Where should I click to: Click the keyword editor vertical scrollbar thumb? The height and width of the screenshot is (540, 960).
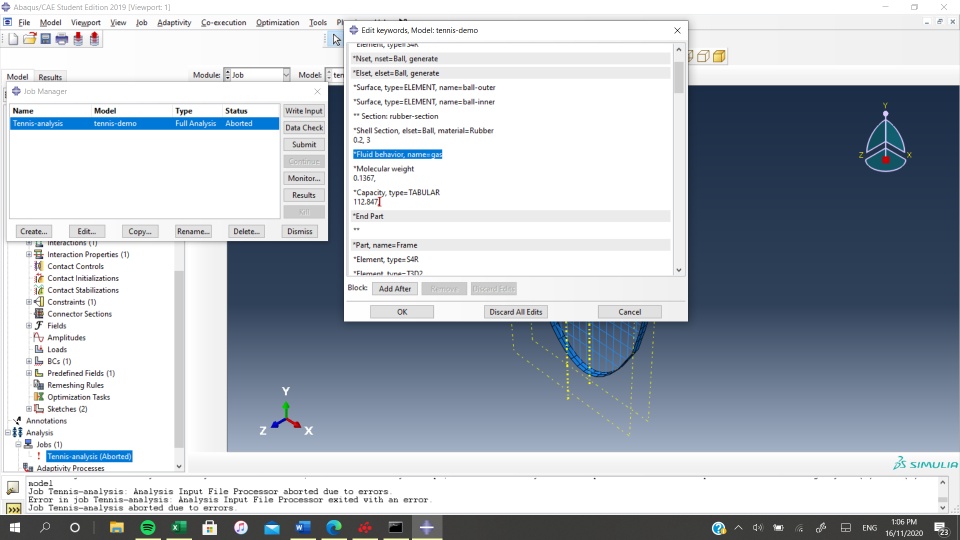(678, 77)
